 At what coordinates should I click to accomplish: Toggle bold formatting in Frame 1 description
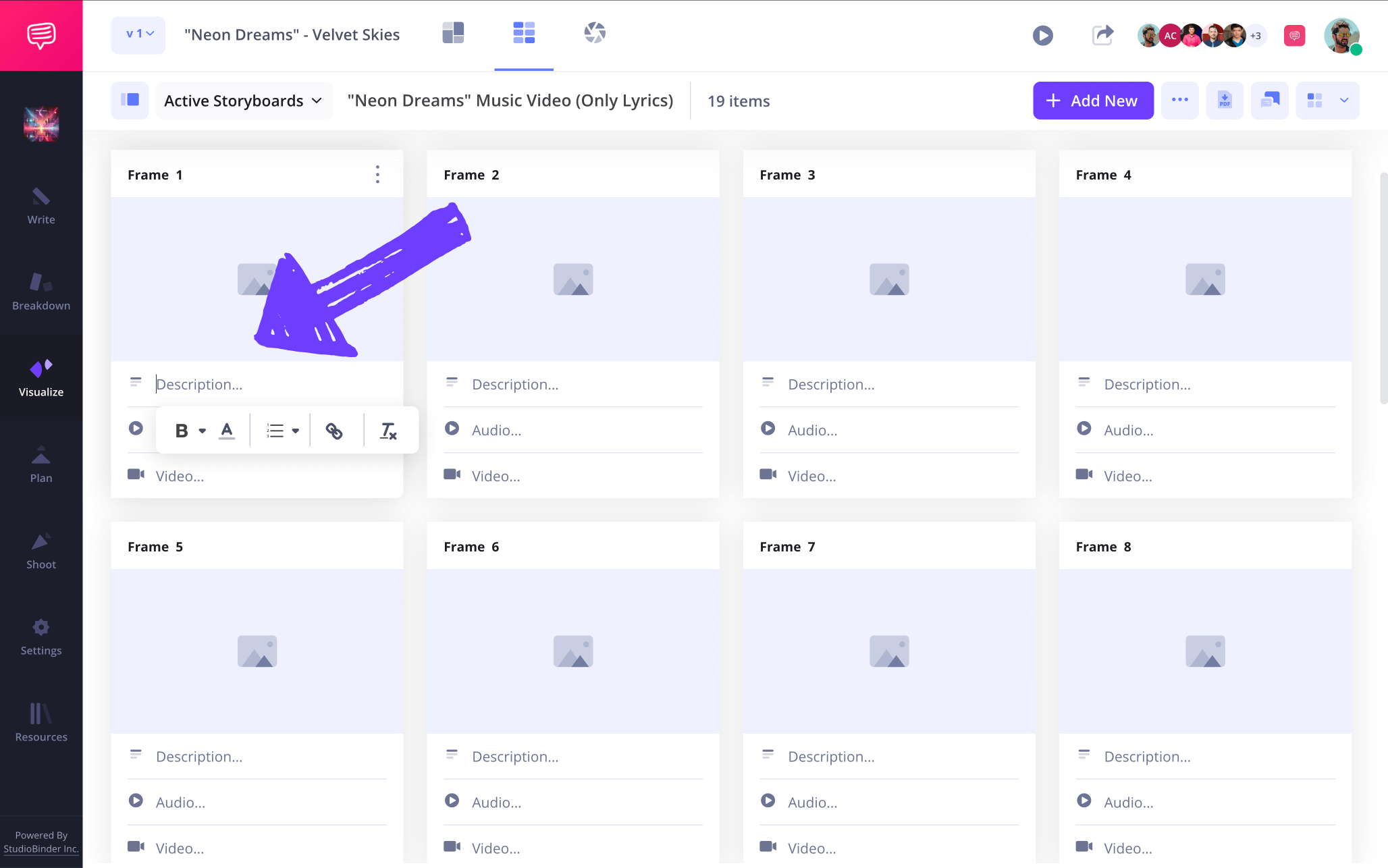click(x=180, y=430)
